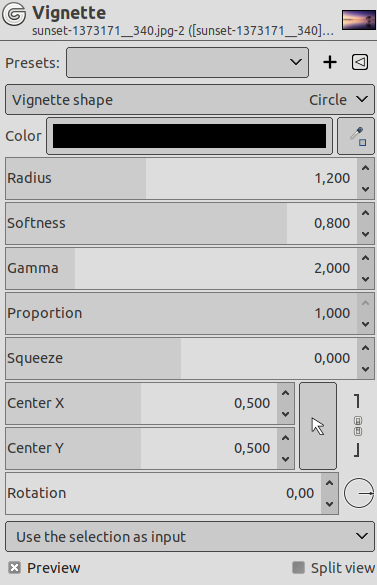Click the black vignette color swatch
Screen dimensions: 377x585
[x=189, y=136]
